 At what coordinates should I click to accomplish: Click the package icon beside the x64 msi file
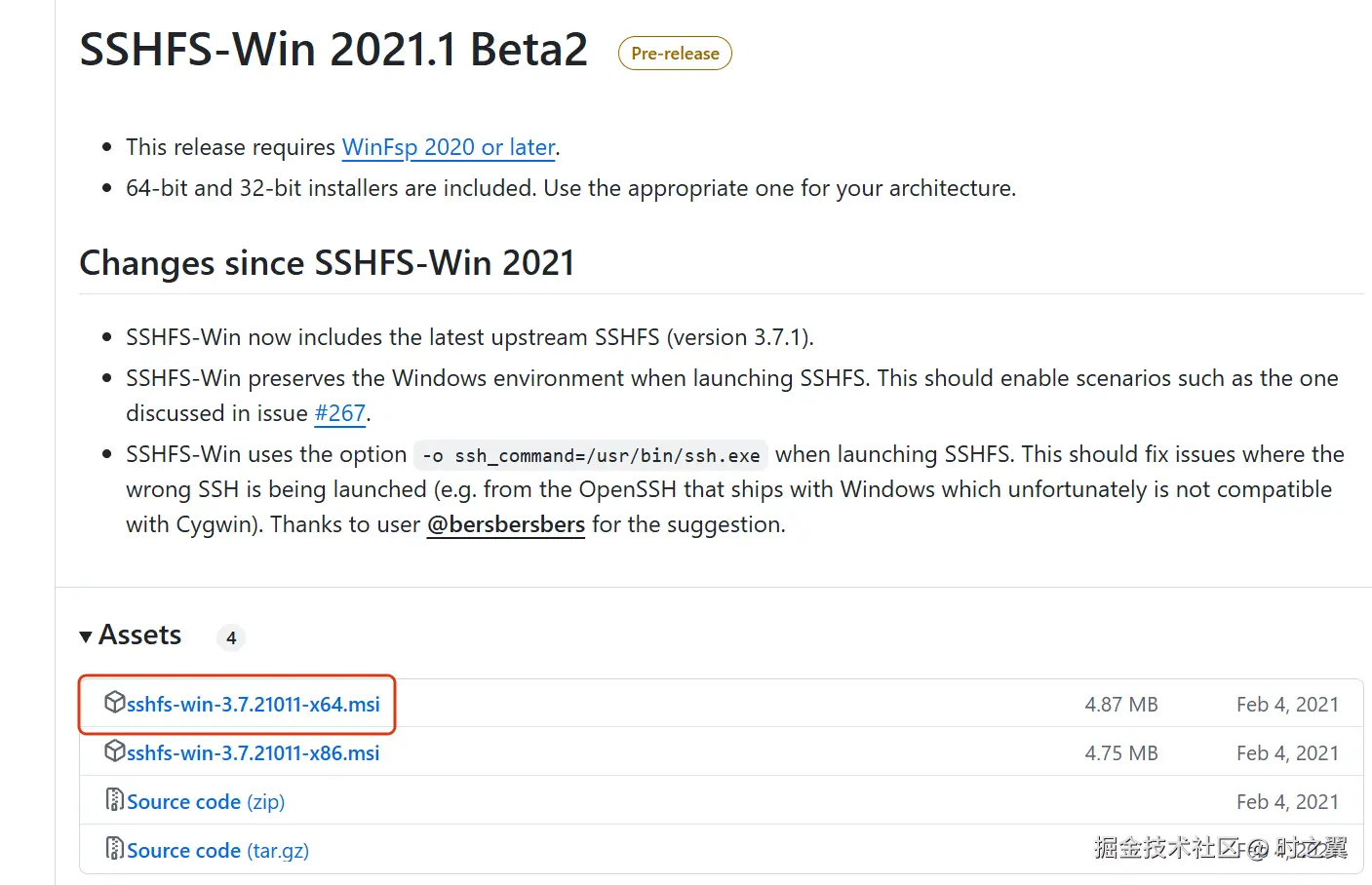point(114,702)
